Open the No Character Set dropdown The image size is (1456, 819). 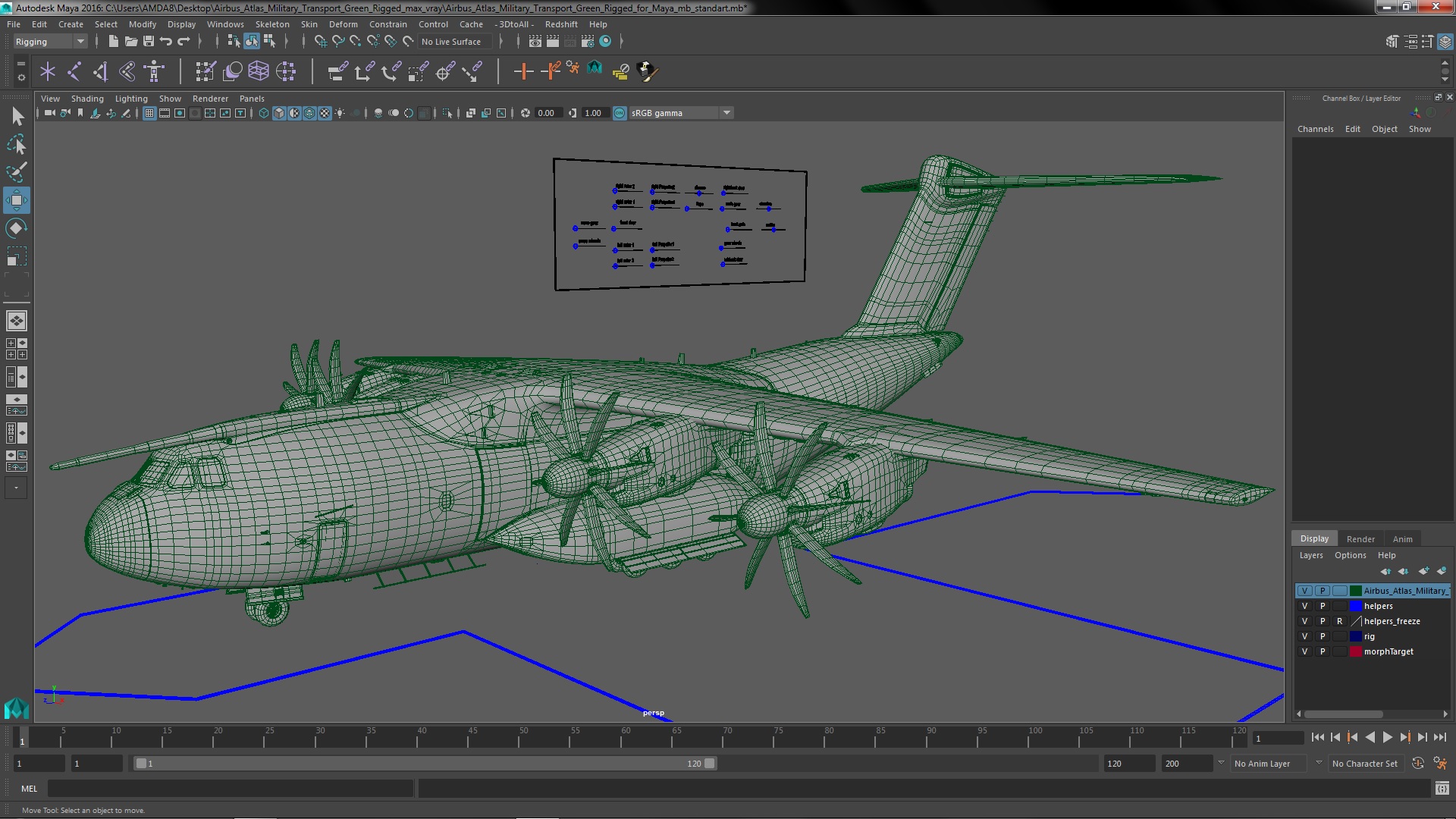pyautogui.click(x=1367, y=764)
